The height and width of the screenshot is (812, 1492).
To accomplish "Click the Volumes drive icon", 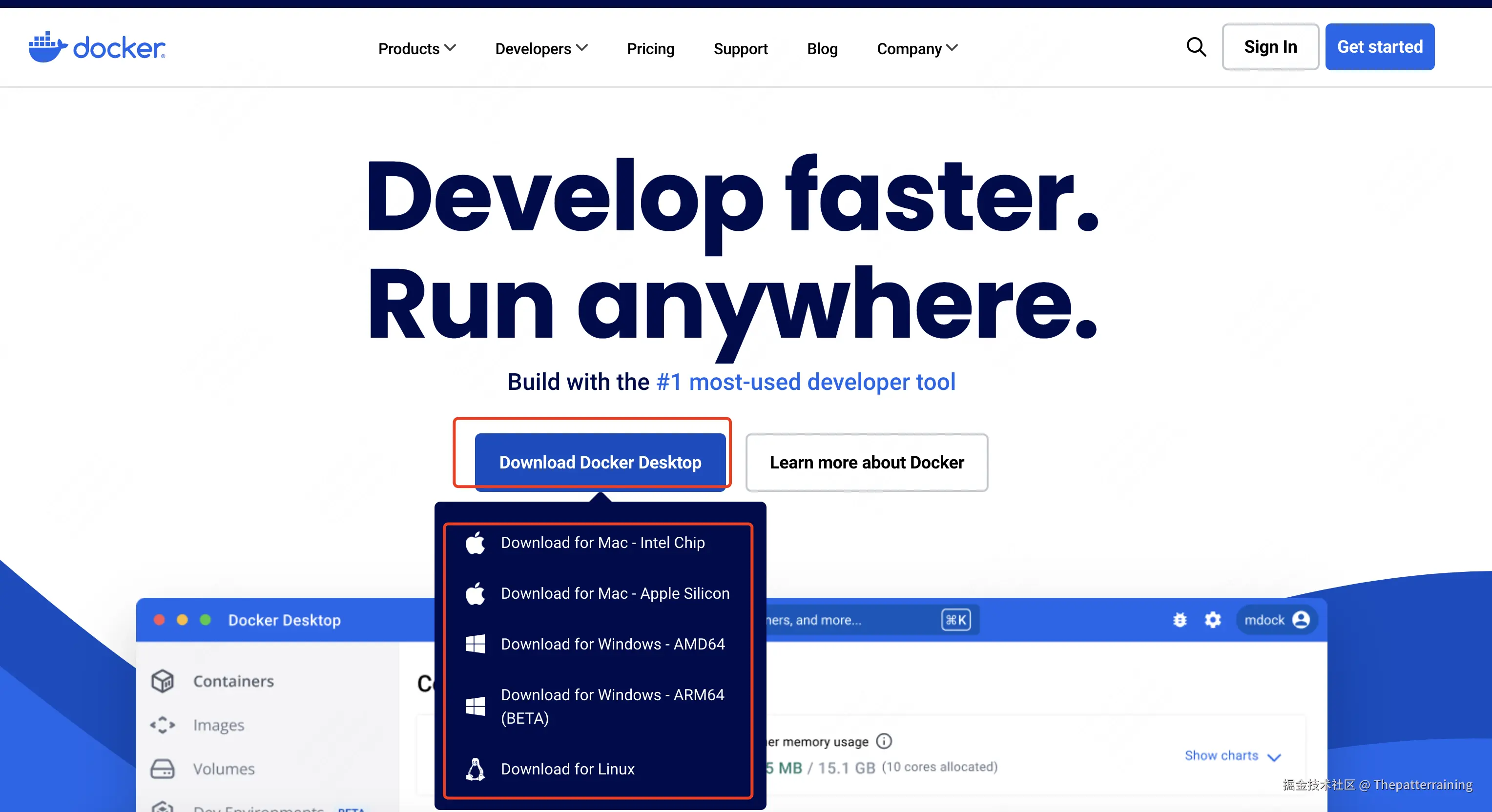I will [x=162, y=769].
